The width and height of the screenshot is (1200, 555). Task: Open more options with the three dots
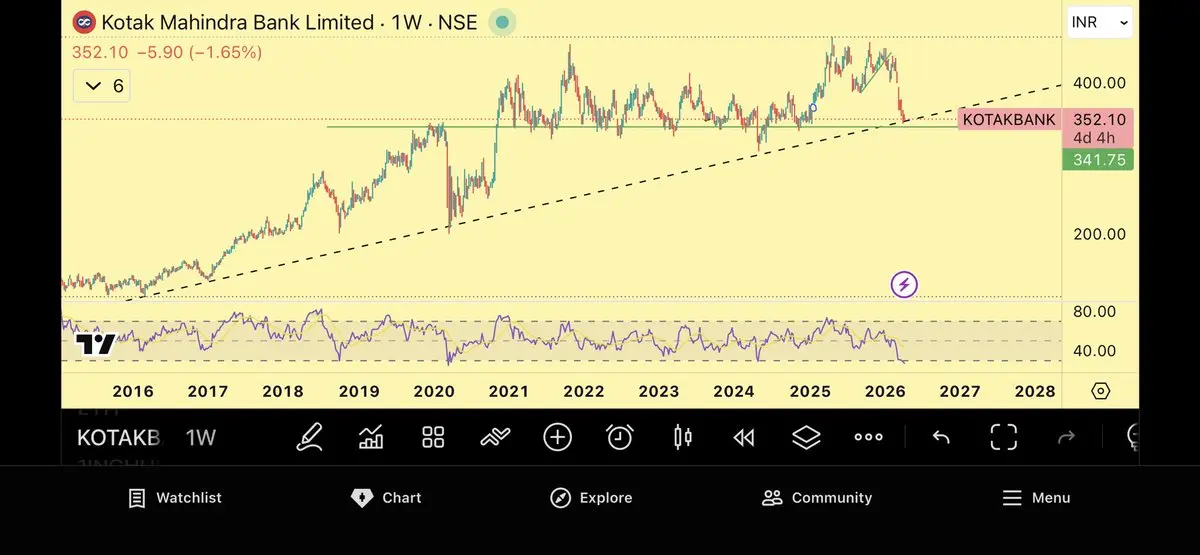pyautogui.click(x=868, y=437)
